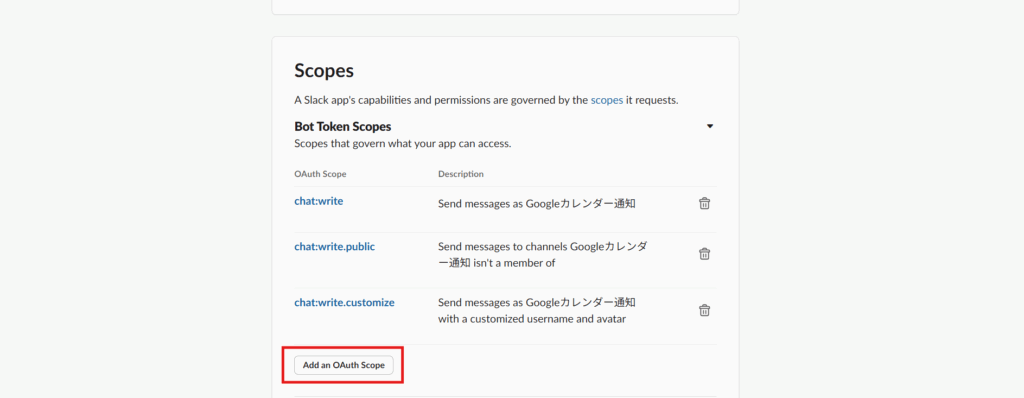Screen dimensions: 1024x398
Task: Open the chat:write scope link
Action: tap(319, 201)
